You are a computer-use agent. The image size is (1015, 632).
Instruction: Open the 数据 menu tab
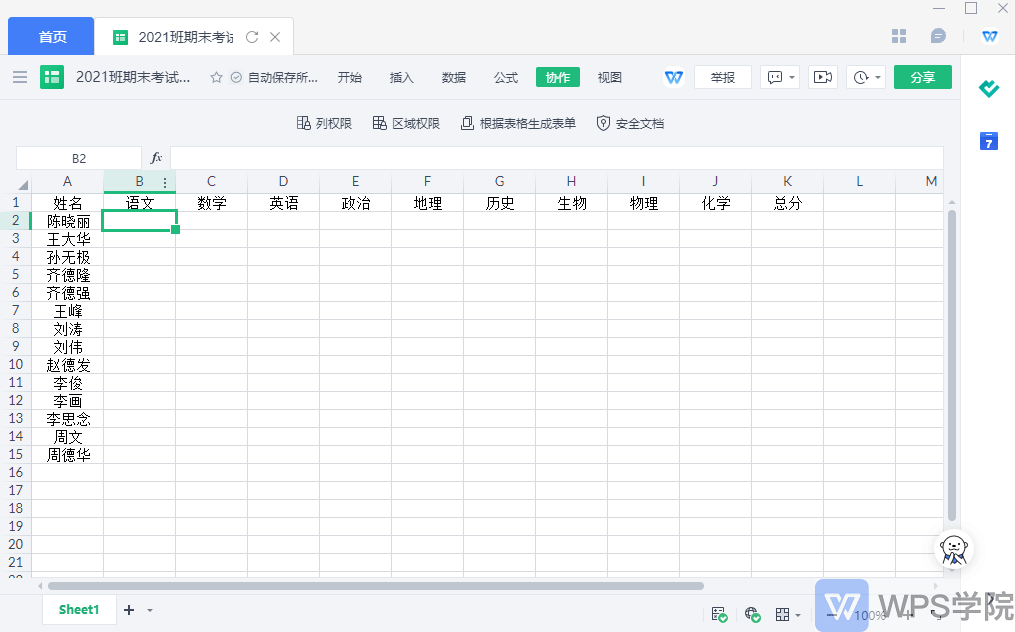454,78
